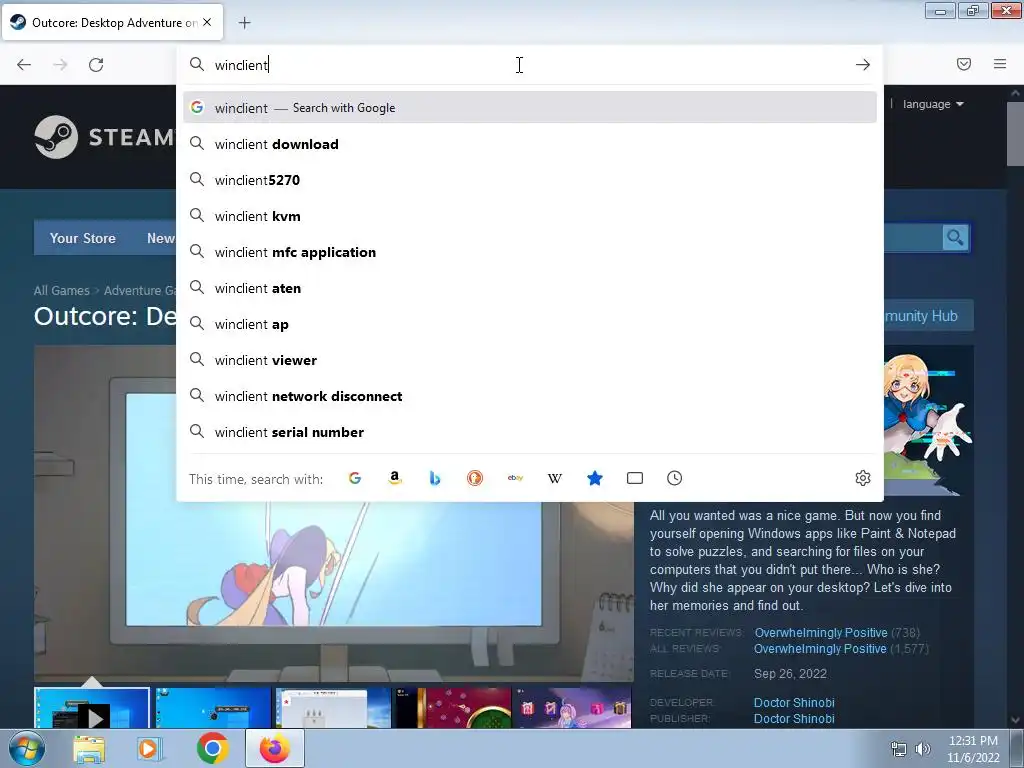Select 'winclient ap' suggestion
Screen dimensions: 1024x768
pyautogui.click(x=530, y=324)
